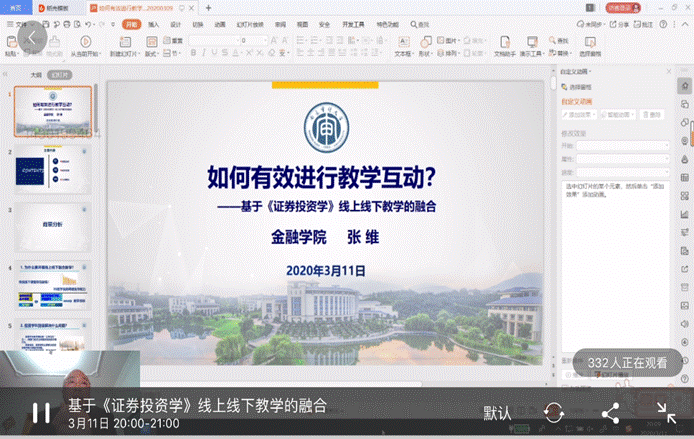Open the font name combo box

click(214, 40)
